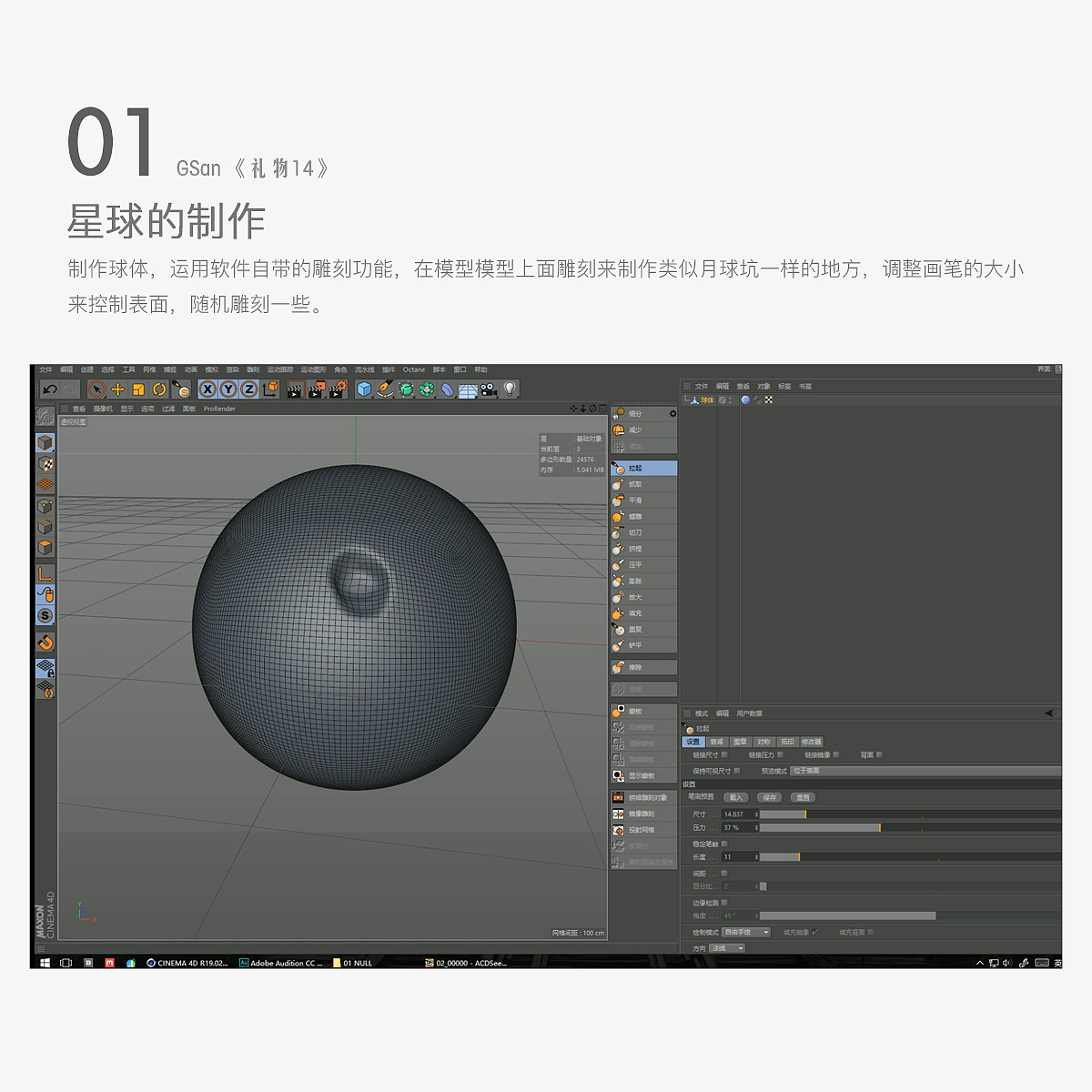Click the 重置 brush preset button
This screenshot has height=1092, width=1092.
(x=803, y=797)
